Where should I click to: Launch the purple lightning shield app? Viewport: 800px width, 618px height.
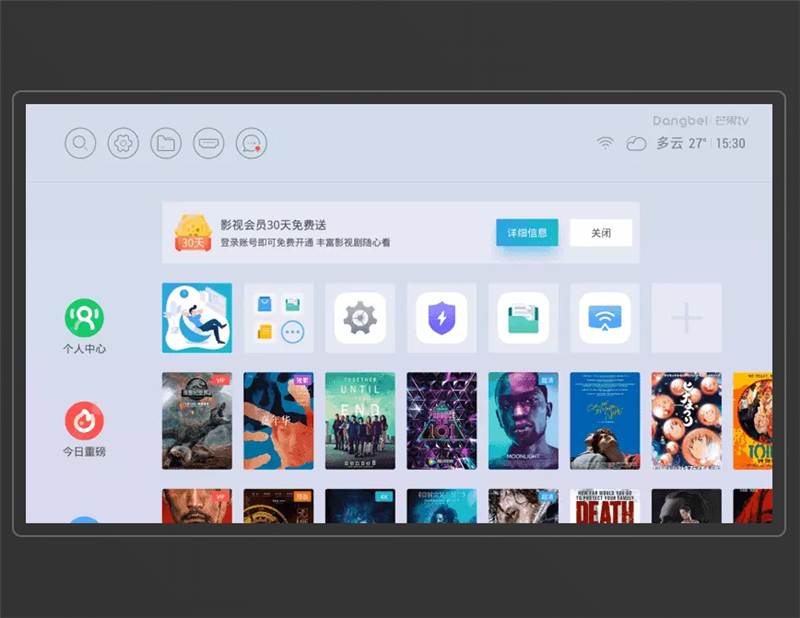tap(442, 318)
